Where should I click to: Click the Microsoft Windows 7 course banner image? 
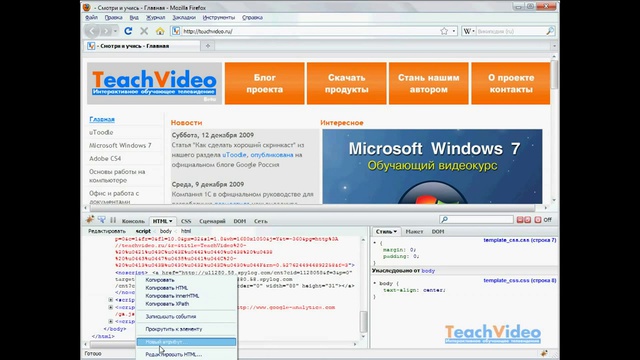tap(432, 167)
